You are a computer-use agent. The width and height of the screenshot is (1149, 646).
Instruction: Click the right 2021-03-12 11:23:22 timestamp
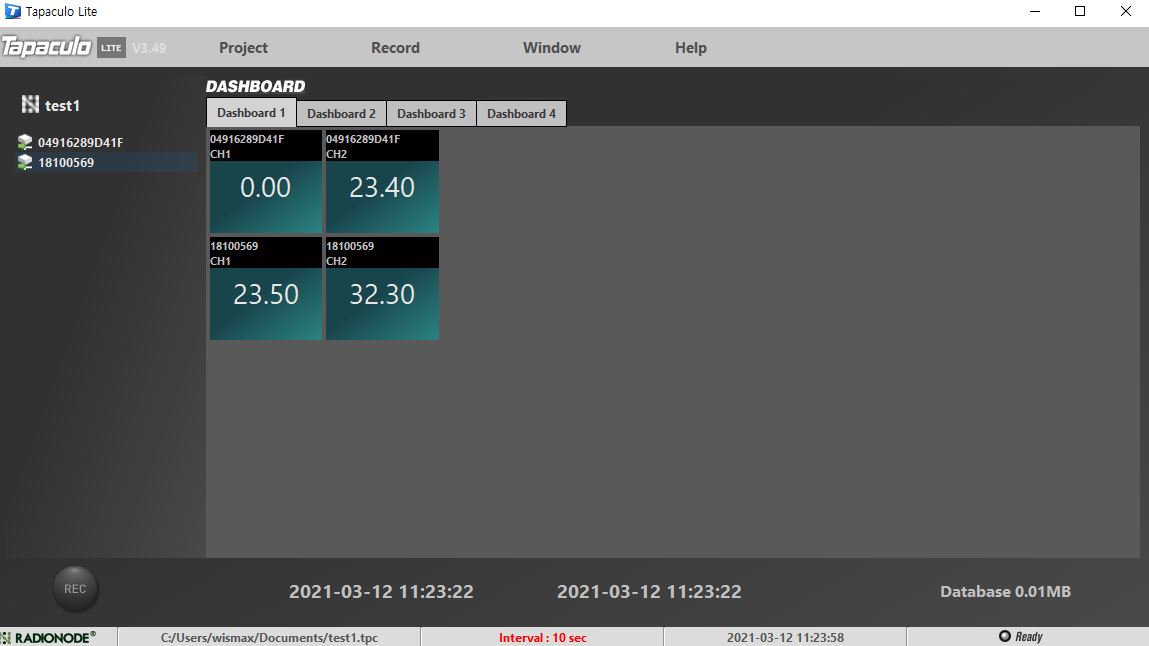click(649, 591)
